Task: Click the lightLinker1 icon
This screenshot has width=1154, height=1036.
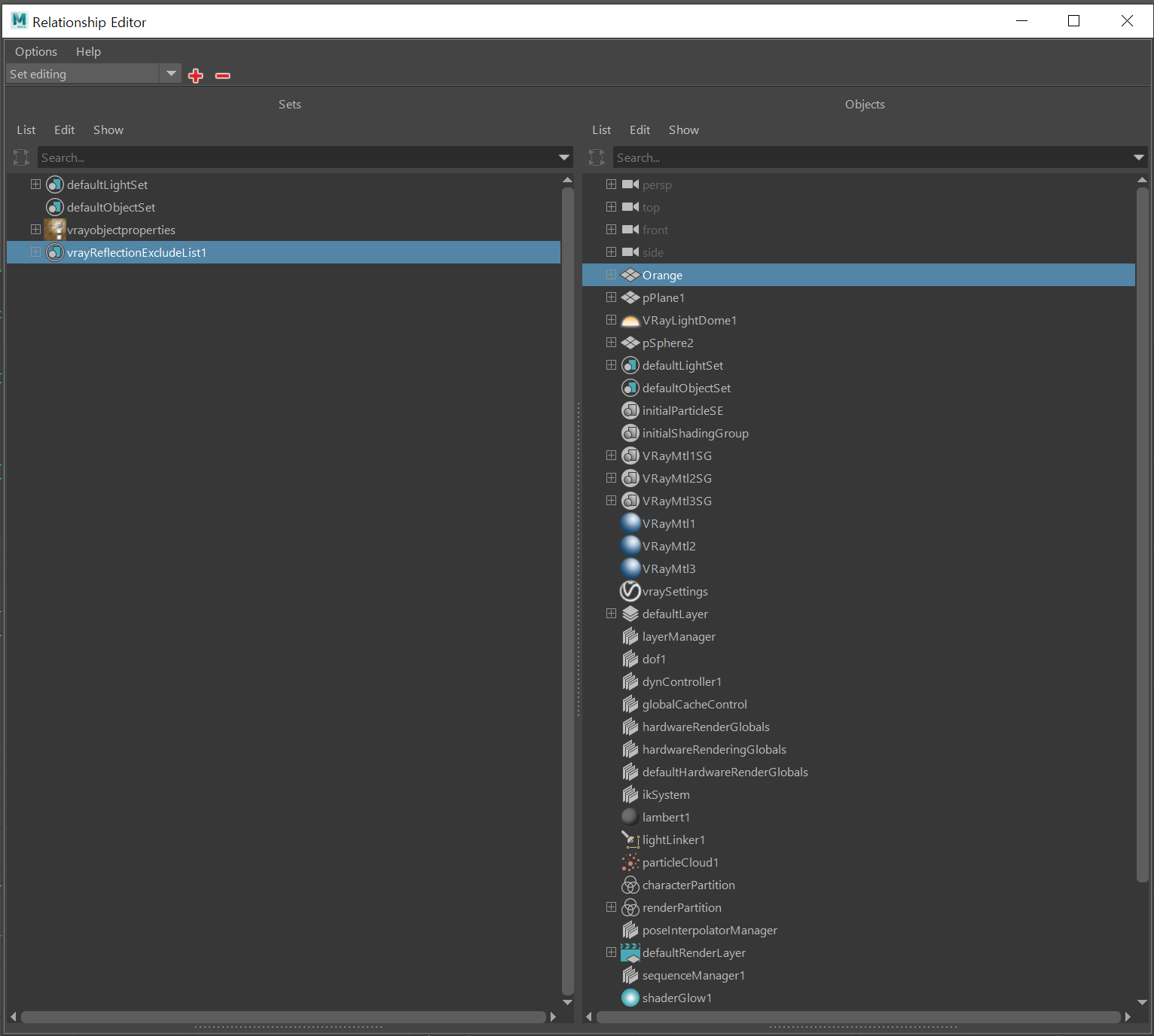Action: click(630, 839)
